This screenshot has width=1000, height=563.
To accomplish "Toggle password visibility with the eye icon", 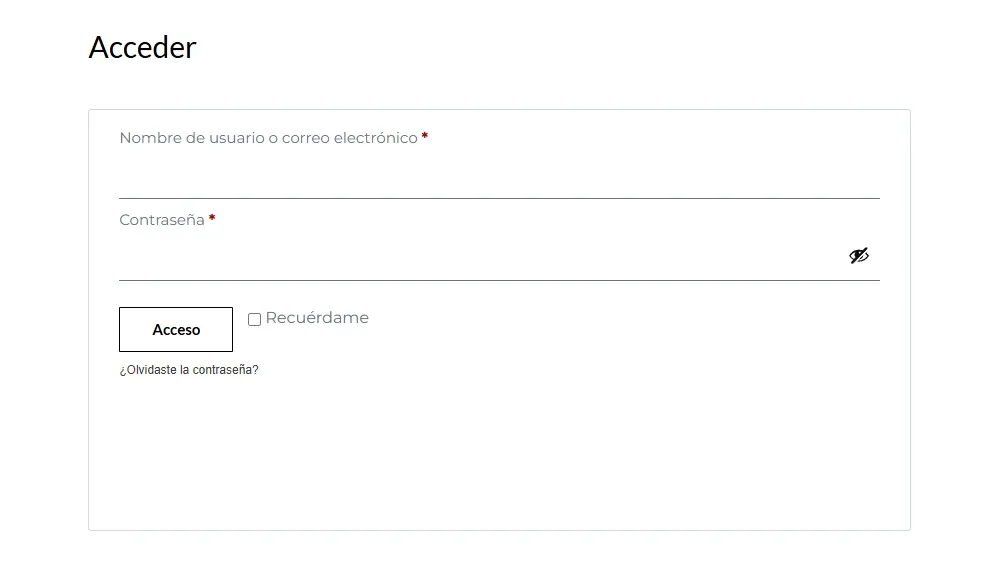I will (x=859, y=256).
